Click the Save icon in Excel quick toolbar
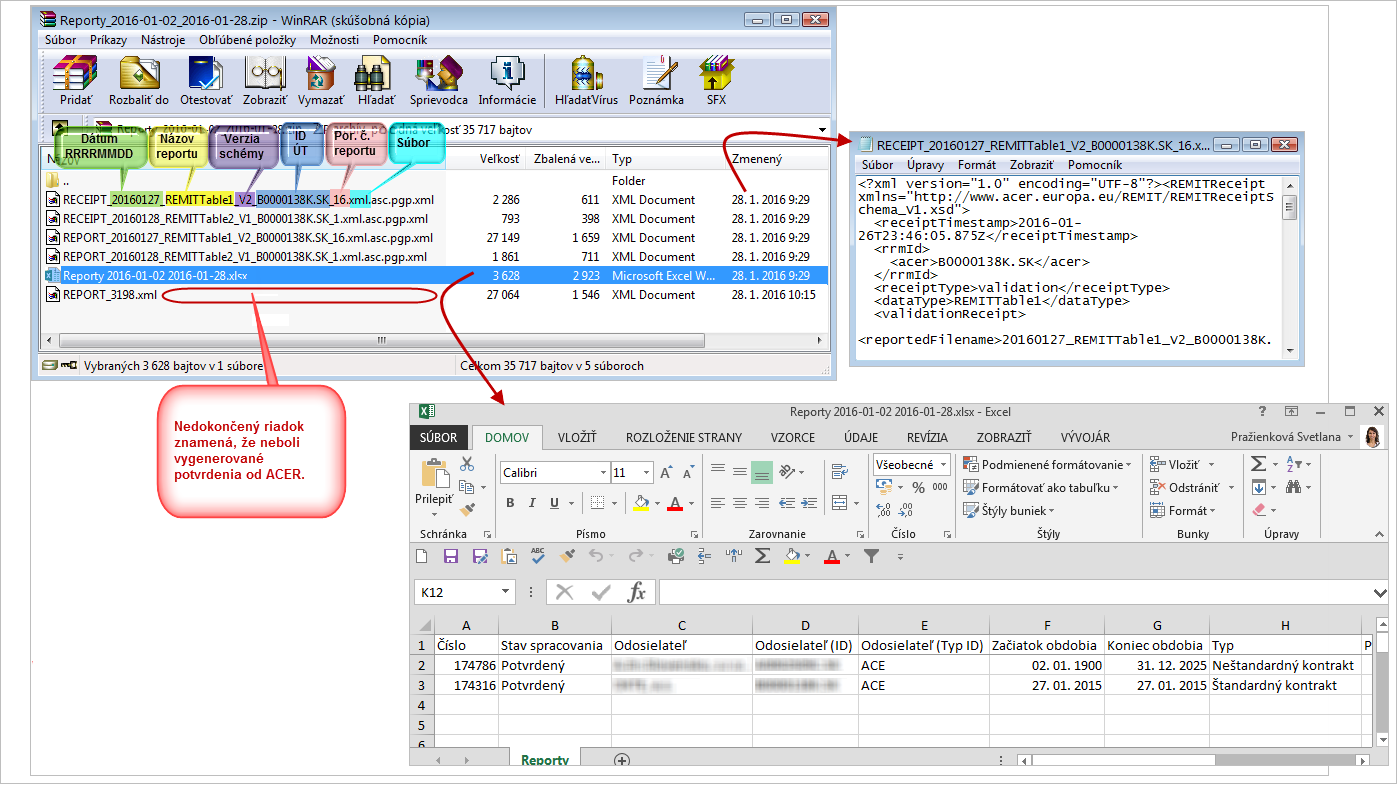1397x787 pixels. point(450,556)
